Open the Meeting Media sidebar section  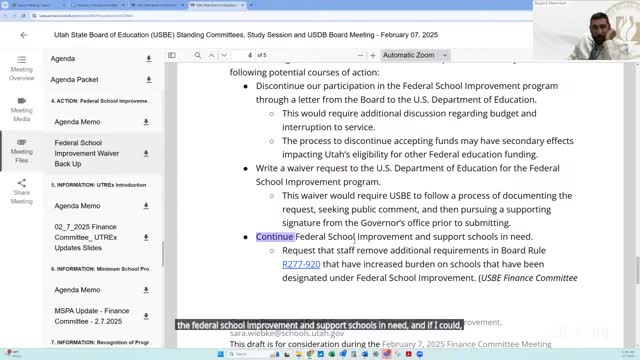(22, 109)
